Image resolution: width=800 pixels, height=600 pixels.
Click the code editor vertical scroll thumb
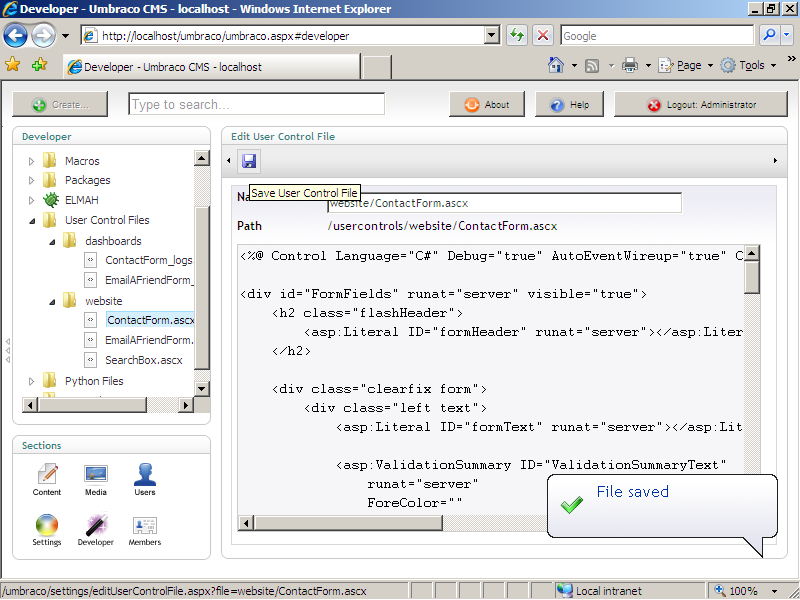pyautogui.click(x=752, y=277)
